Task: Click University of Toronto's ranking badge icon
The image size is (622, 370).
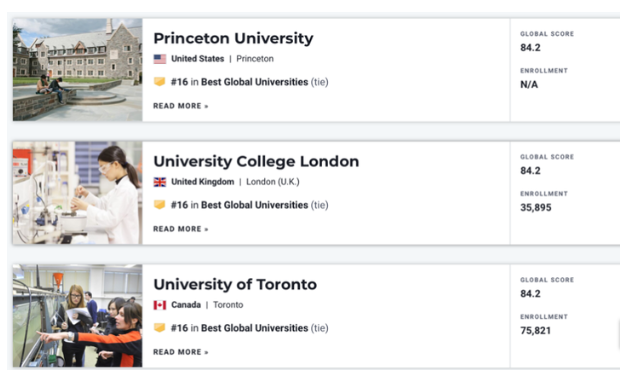Action: [159, 328]
